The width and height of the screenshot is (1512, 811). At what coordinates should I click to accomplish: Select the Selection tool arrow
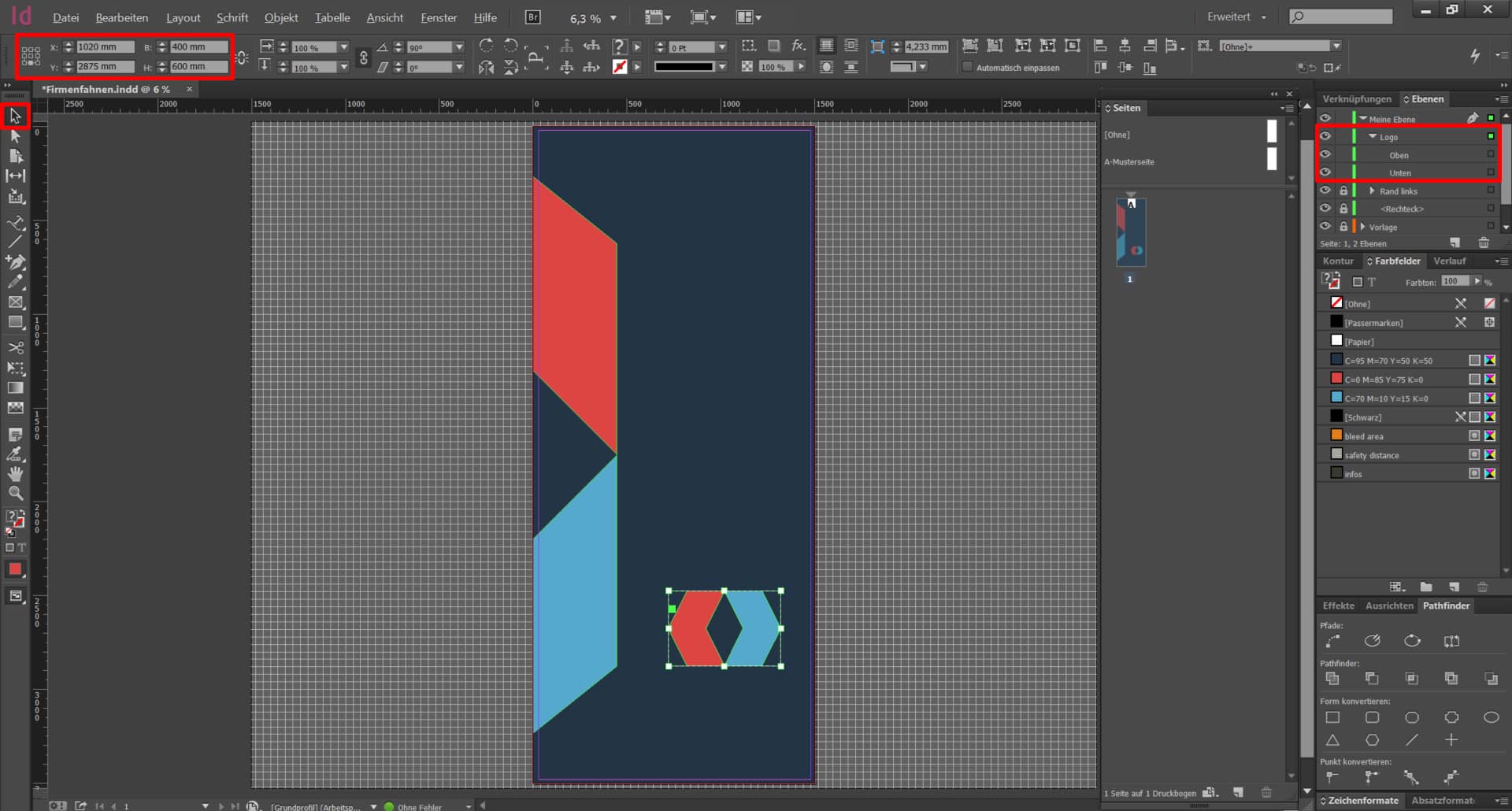pos(15,117)
